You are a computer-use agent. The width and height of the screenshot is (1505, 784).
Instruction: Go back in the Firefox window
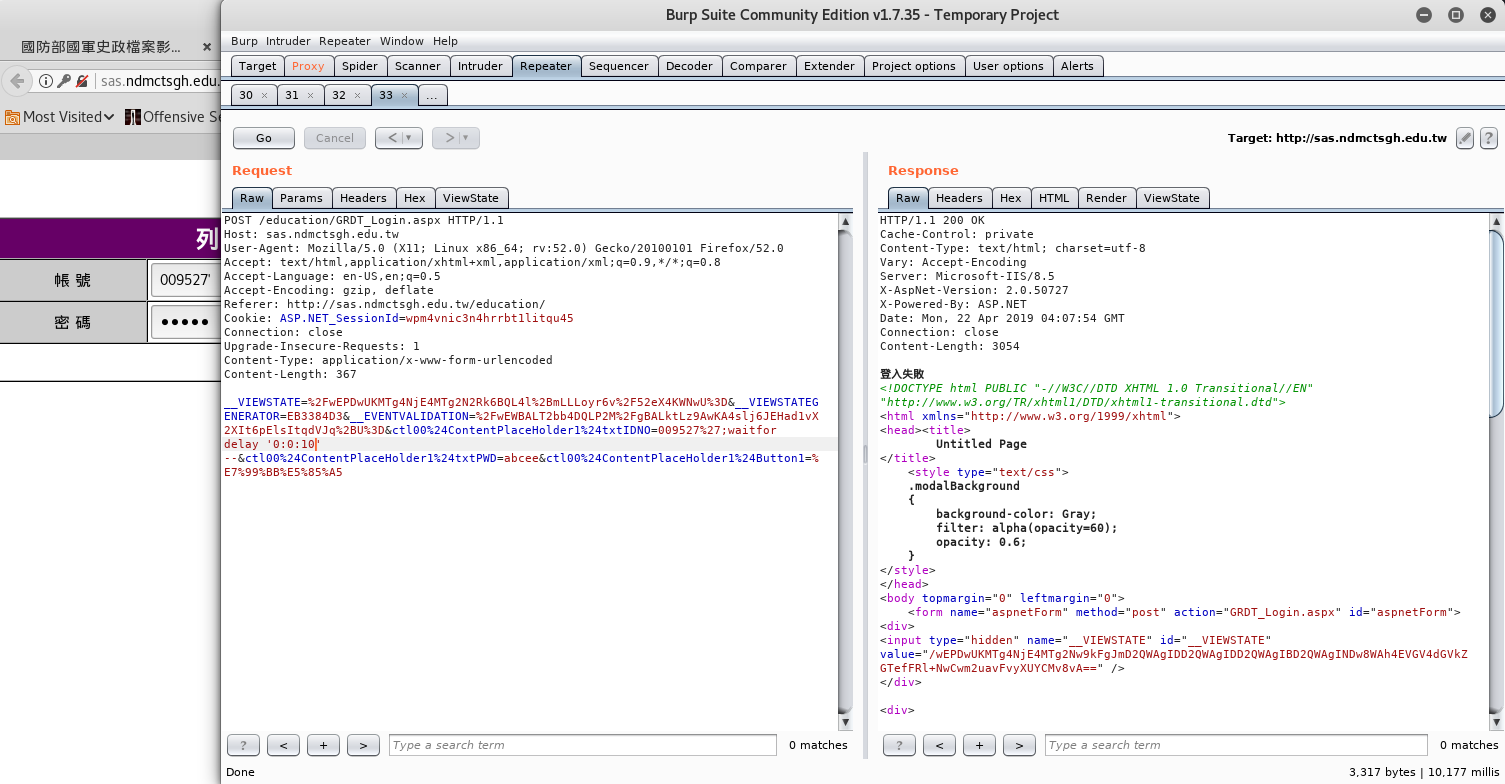click(17, 81)
